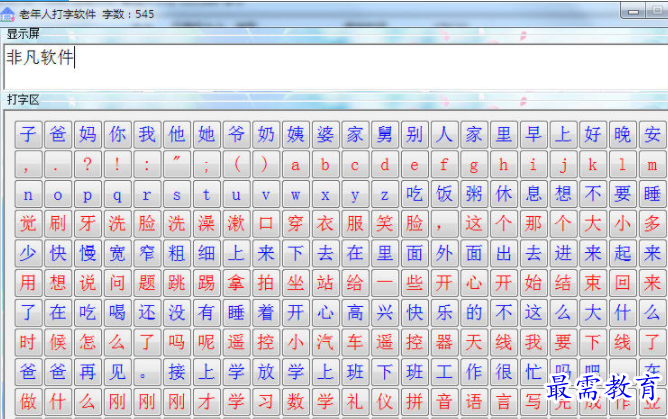Tap the 笑 character key

coord(385,224)
